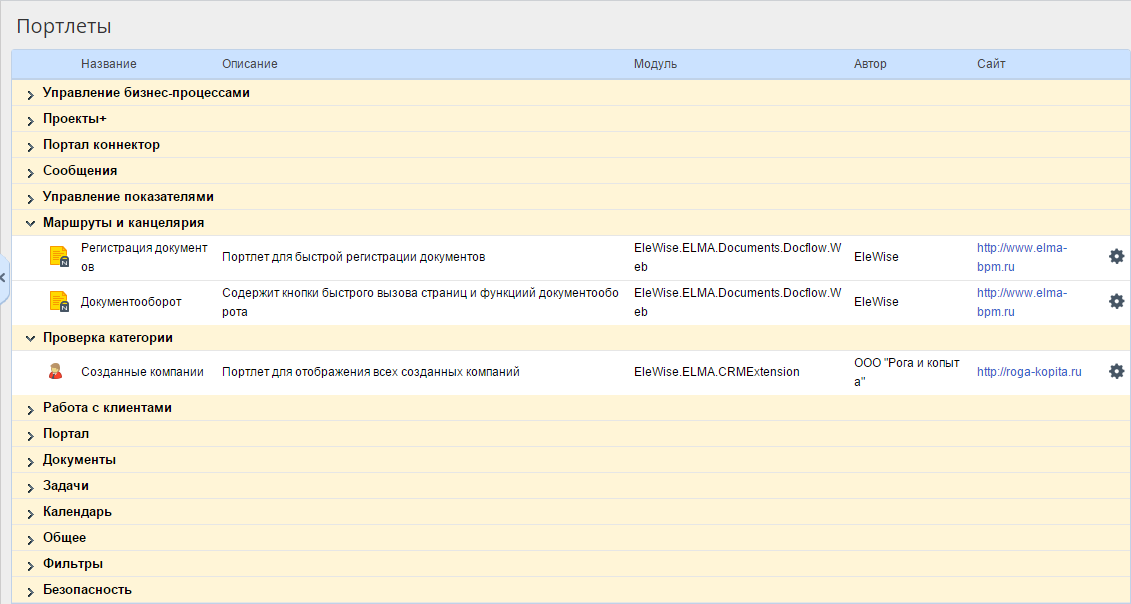The height and width of the screenshot is (604, 1131).
Task: Expand the Работа с клиентами group
Action: point(31,409)
